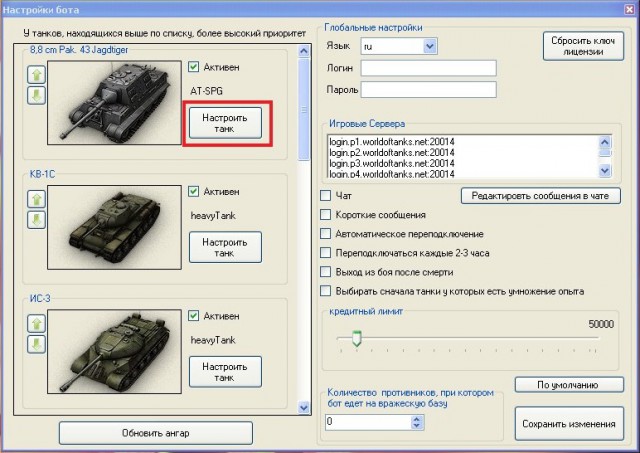Move the Jagdtiger down in priority
640x453 pixels.
point(36,95)
